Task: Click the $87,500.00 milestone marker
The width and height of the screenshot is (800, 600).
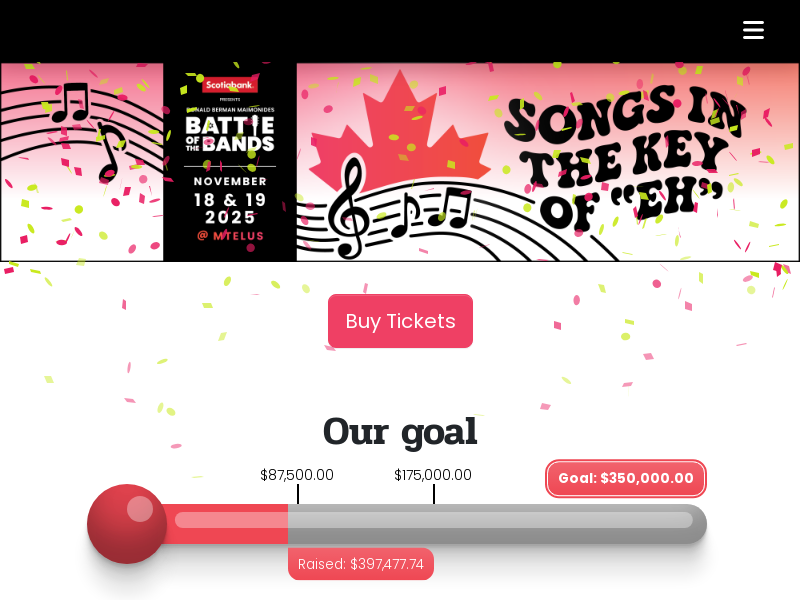Action: click(x=297, y=475)
